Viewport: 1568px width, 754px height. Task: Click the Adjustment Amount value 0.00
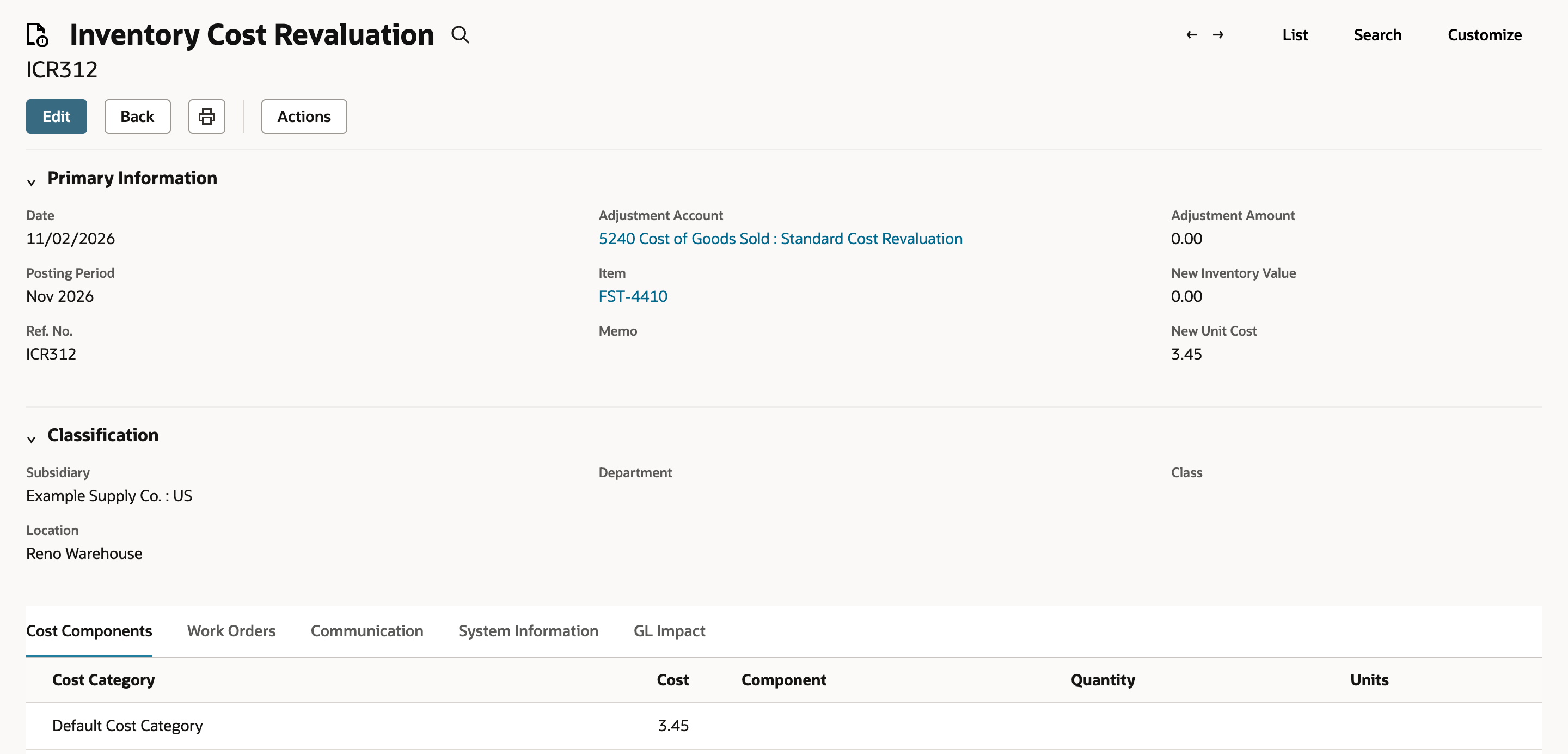(x=1186, y=238)
